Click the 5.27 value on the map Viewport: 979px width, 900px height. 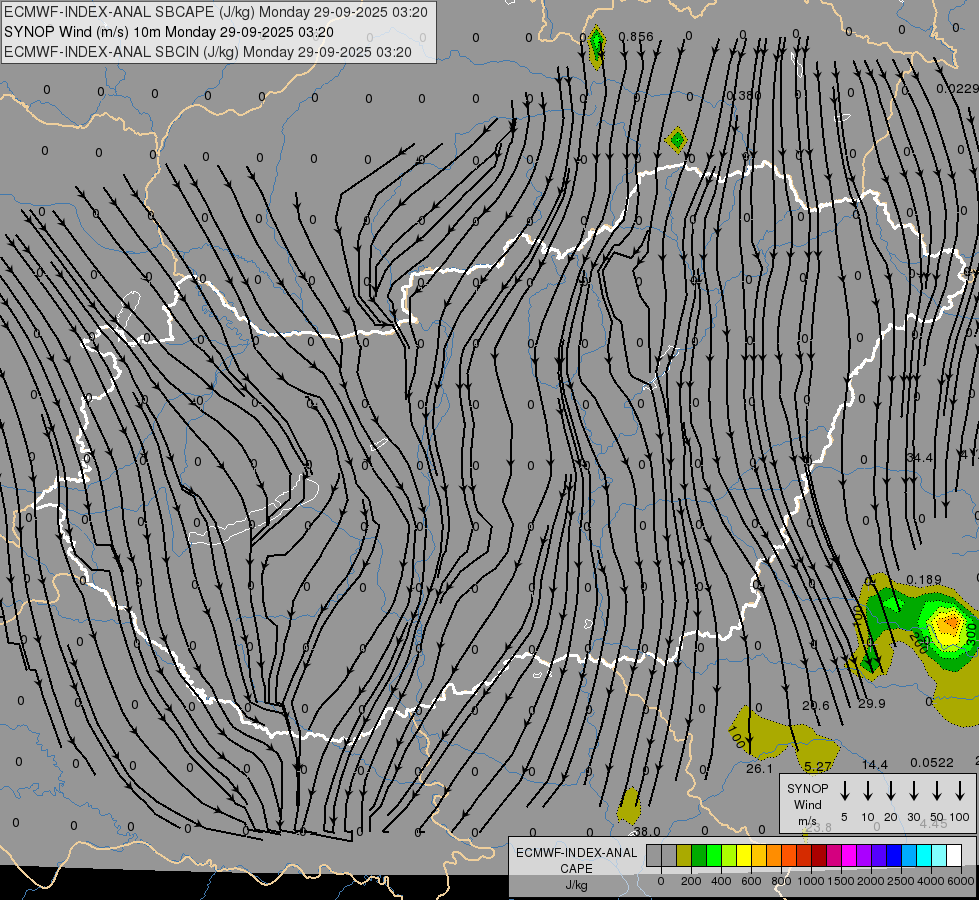coord(818,766)
